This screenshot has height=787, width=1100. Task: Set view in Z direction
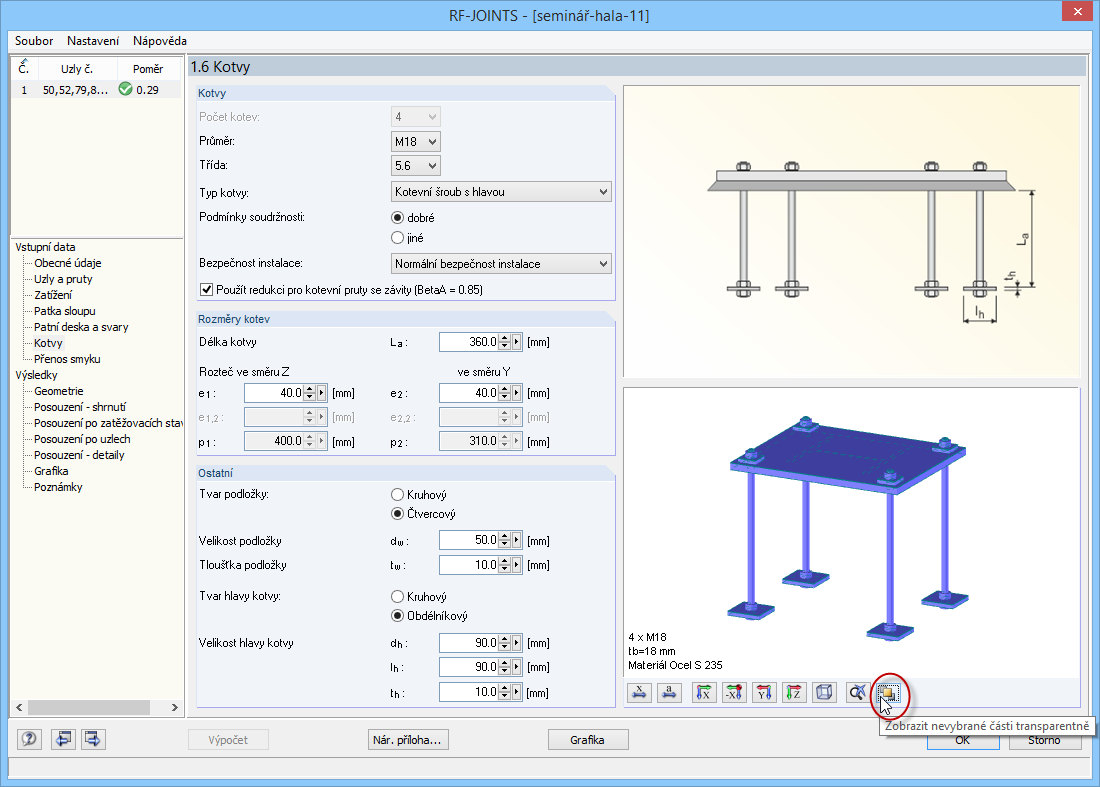[x=794, y=693]
